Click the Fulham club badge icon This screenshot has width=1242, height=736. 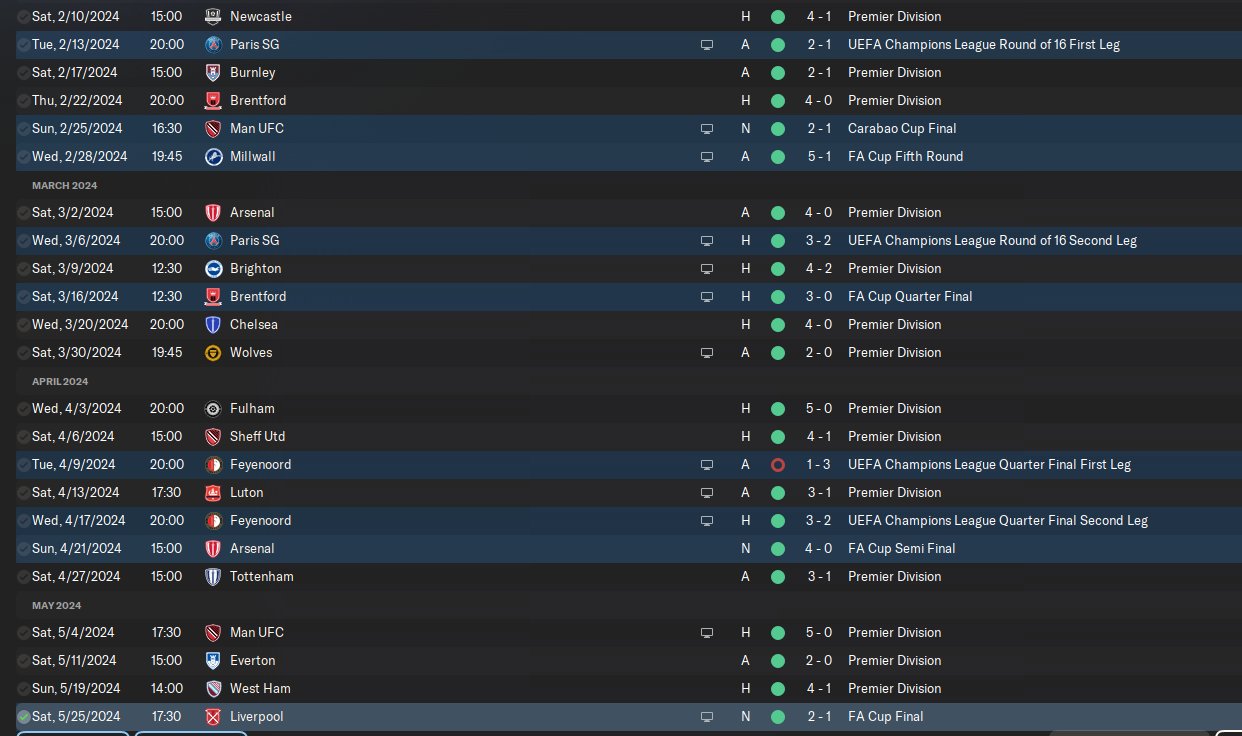(213, 408)
